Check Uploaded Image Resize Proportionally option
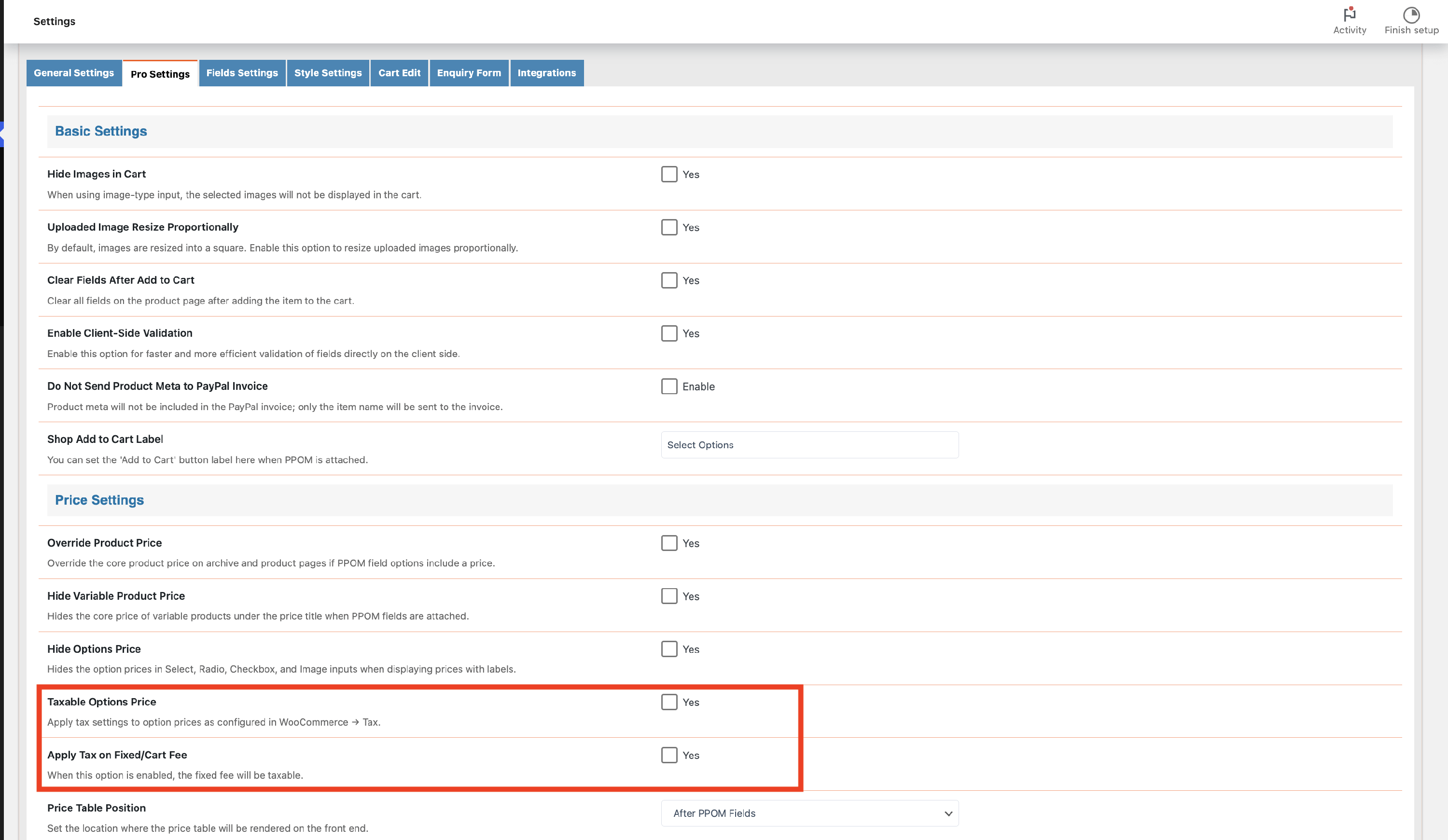 click(x=669, y=227)
